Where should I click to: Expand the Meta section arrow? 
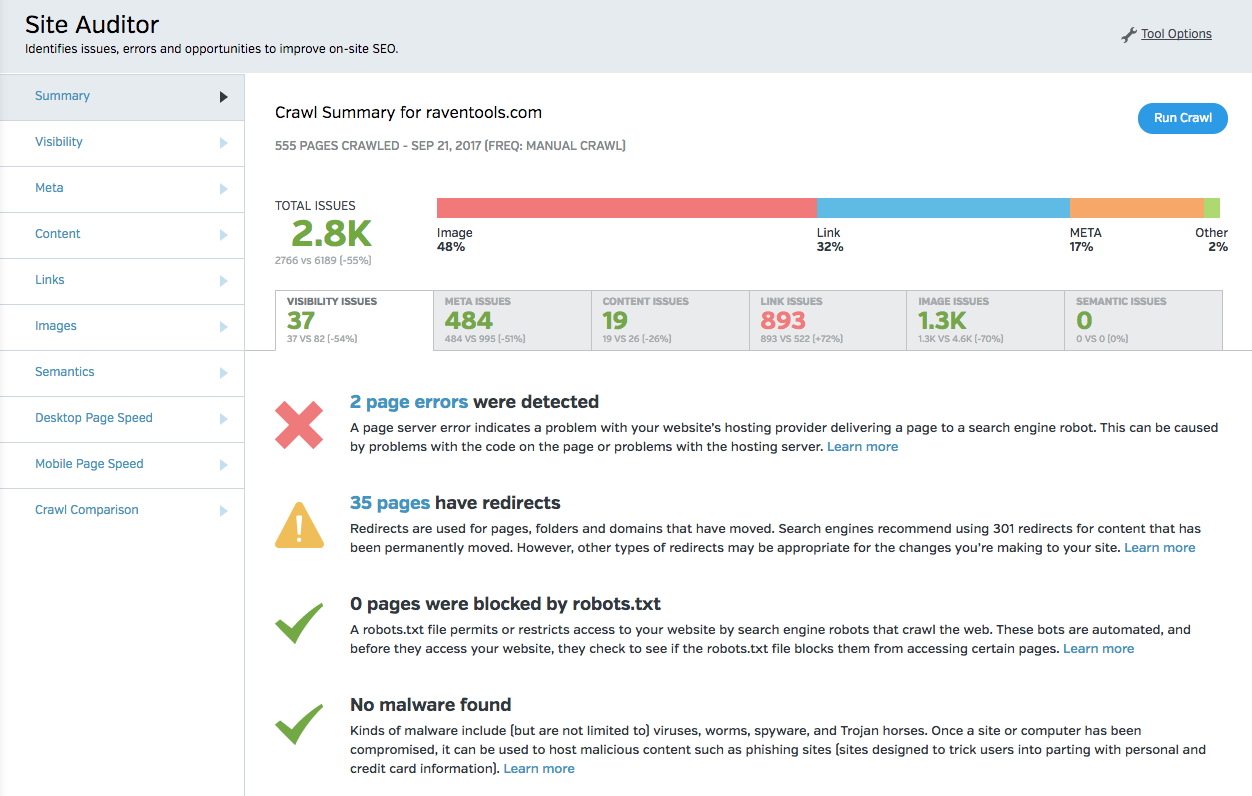point(223,189)
